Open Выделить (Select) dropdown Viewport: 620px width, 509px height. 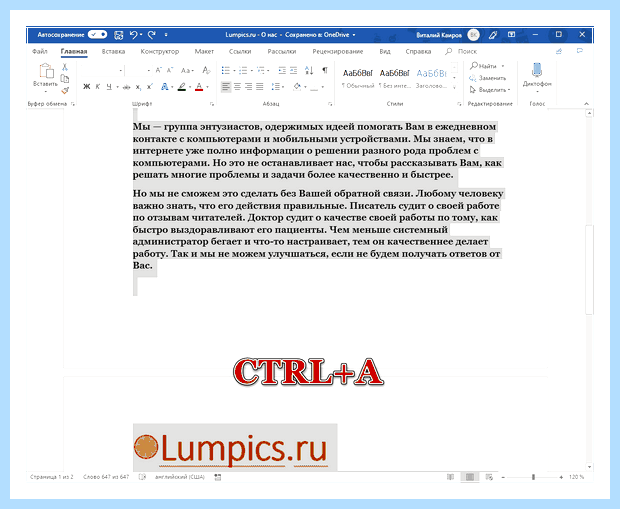point(490,90)
